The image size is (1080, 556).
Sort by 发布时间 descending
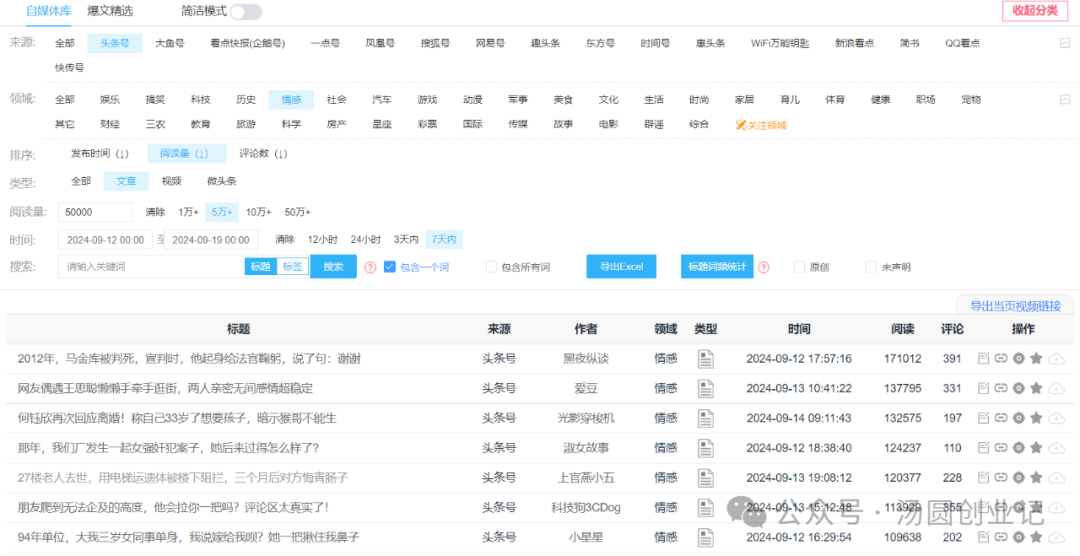100,154
